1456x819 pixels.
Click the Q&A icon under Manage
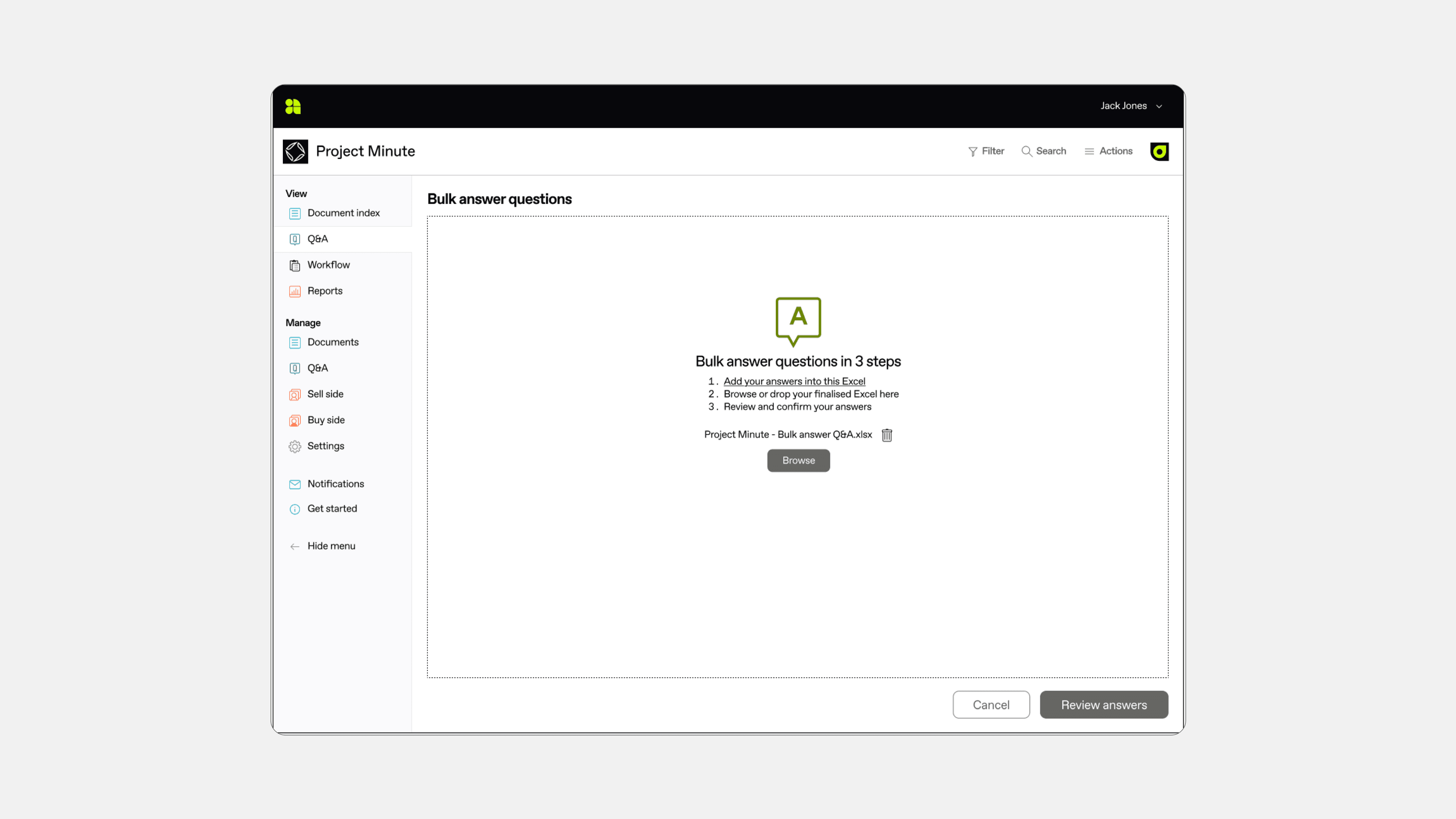point(295,369)
